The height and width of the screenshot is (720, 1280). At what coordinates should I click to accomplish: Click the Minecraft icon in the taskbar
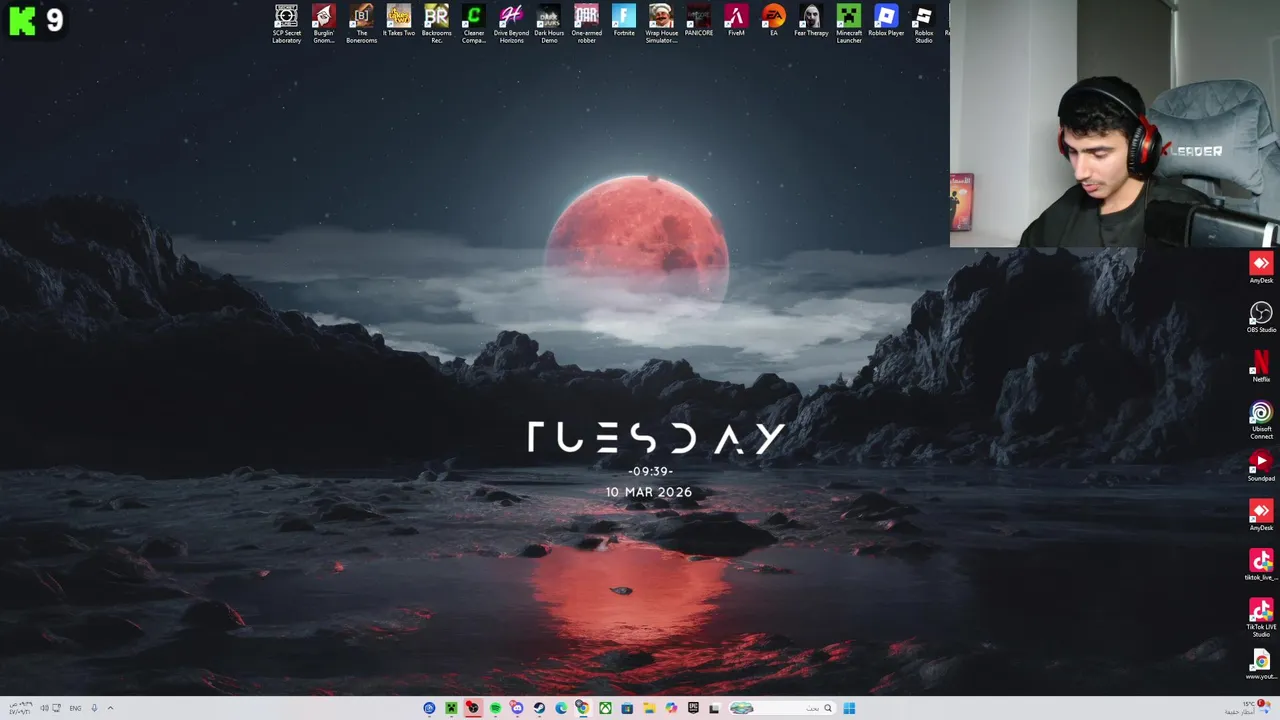(x=451, y=708)
